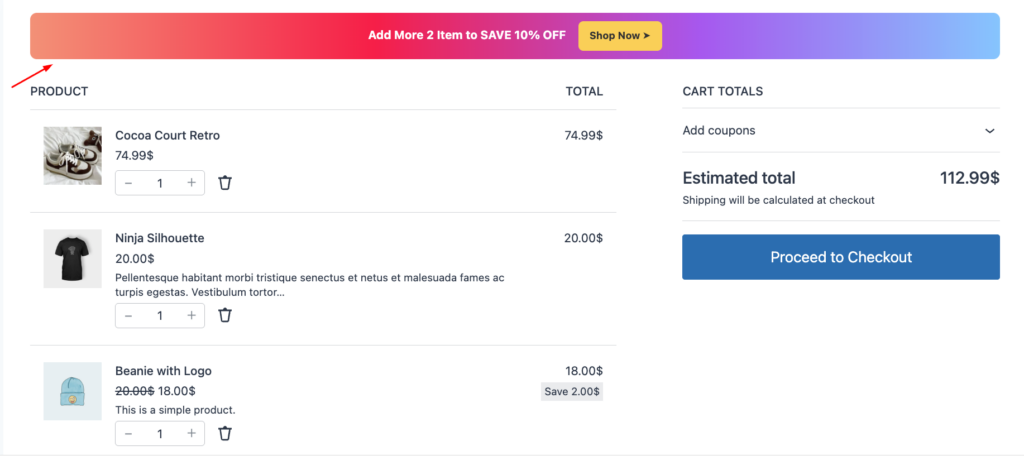Click the Estimated total value 112.99$

[969, 178]
